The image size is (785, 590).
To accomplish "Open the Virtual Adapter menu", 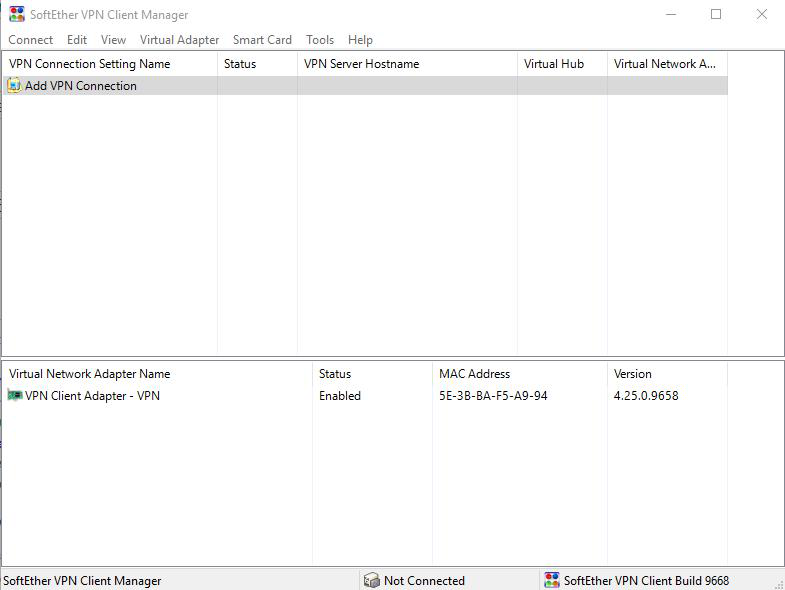I will point(179,40).
